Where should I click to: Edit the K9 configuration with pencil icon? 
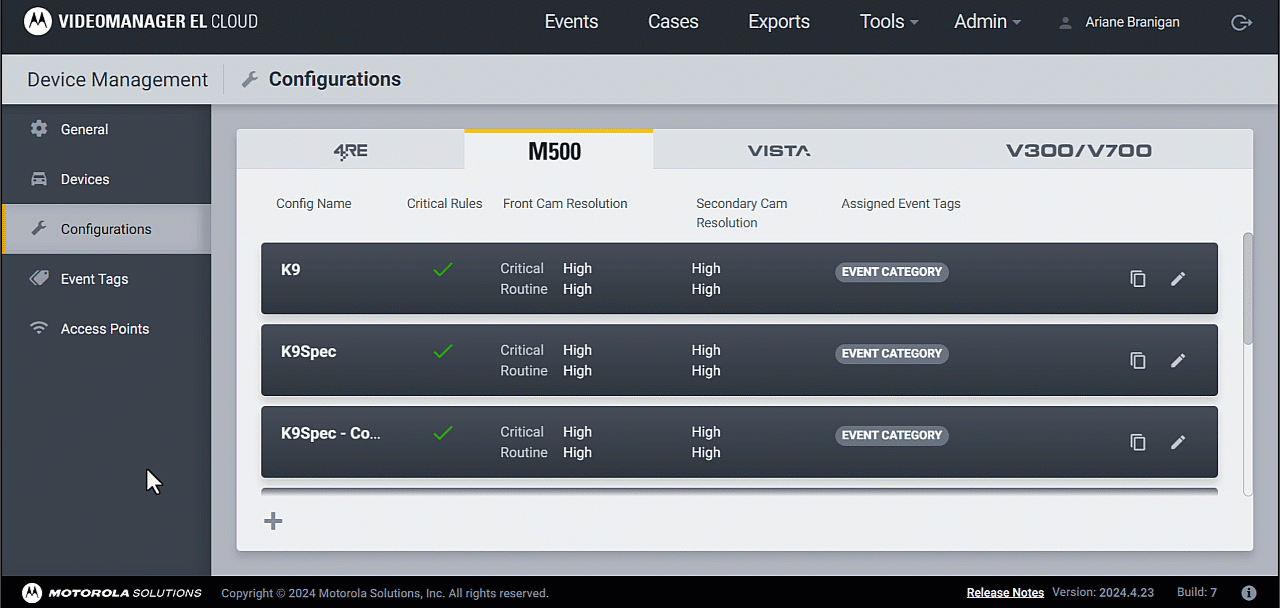pos(1178,279)
